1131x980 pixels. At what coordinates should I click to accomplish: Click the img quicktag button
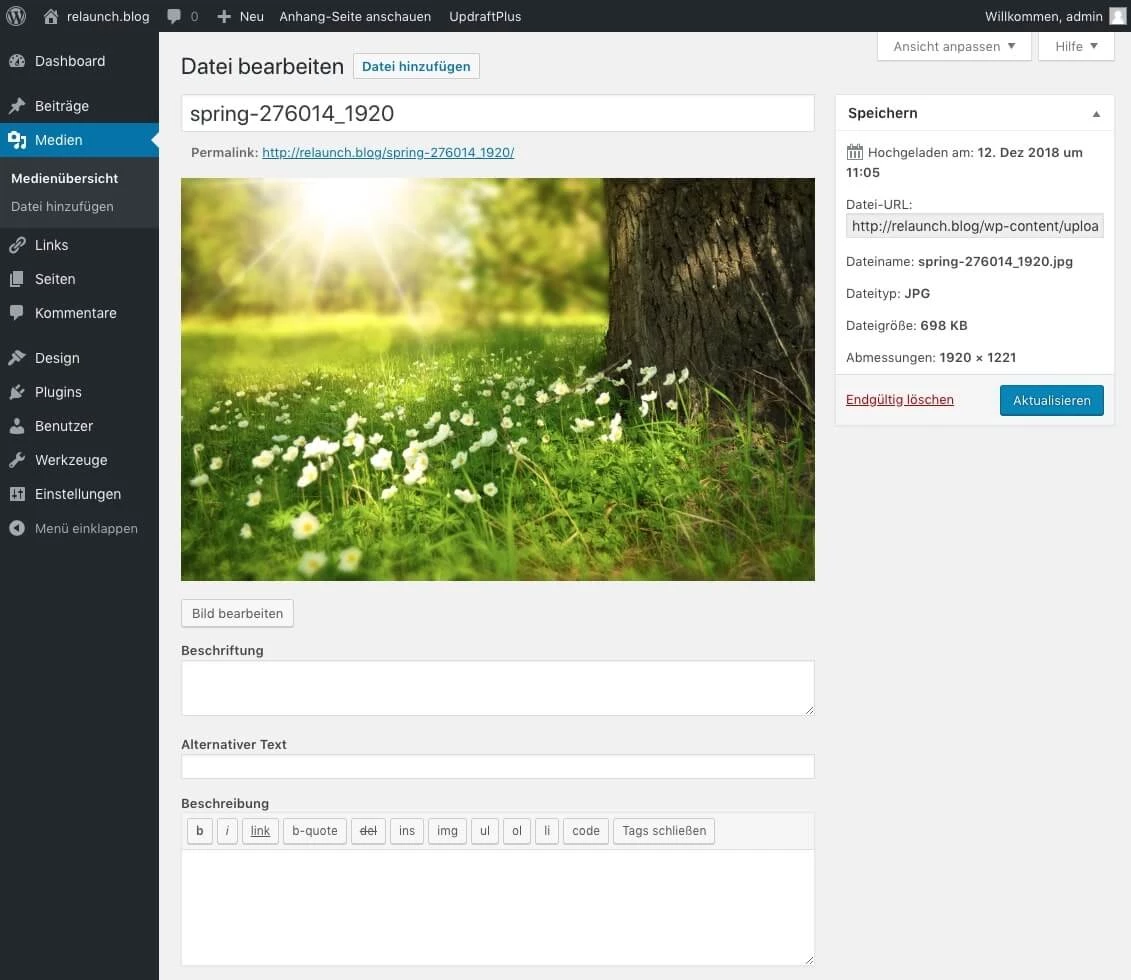(x=447, y=830)
